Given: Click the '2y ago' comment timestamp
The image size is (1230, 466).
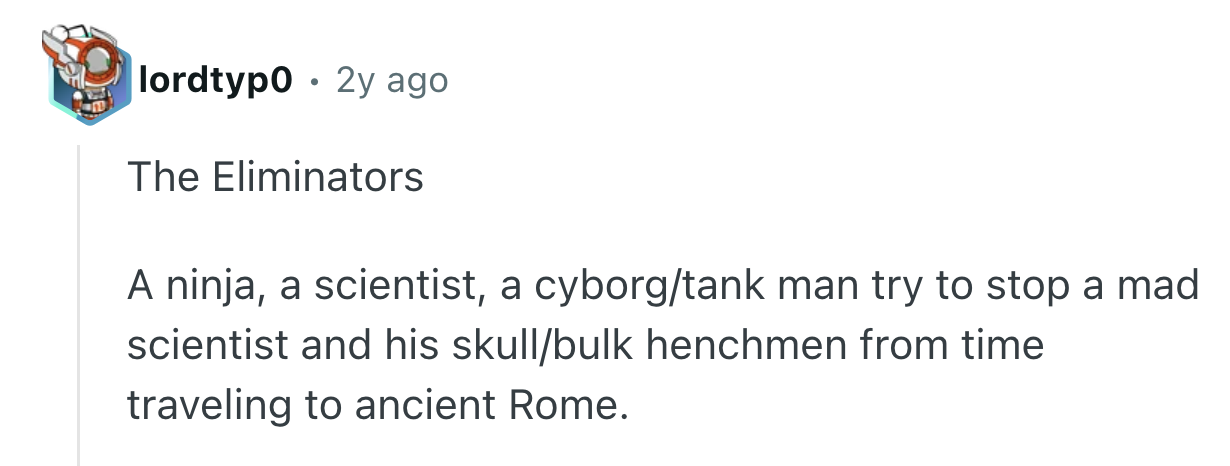Looking at the screenshot, I should pos(392,81).
